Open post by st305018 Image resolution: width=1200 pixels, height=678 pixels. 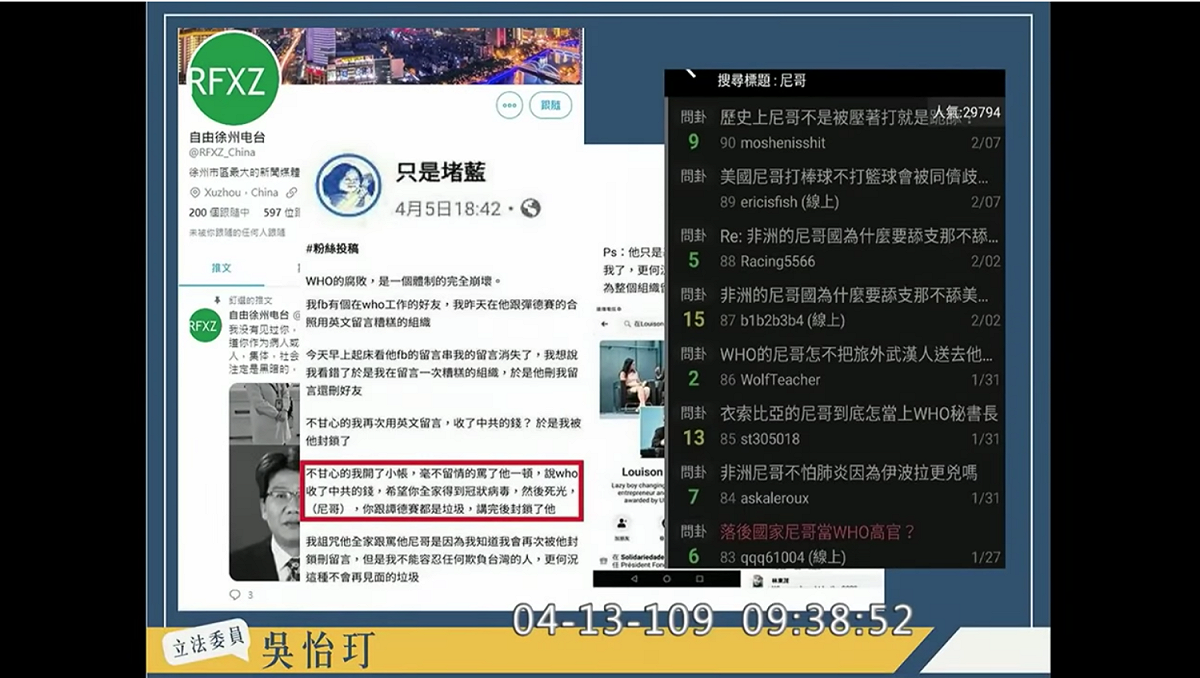835,426
